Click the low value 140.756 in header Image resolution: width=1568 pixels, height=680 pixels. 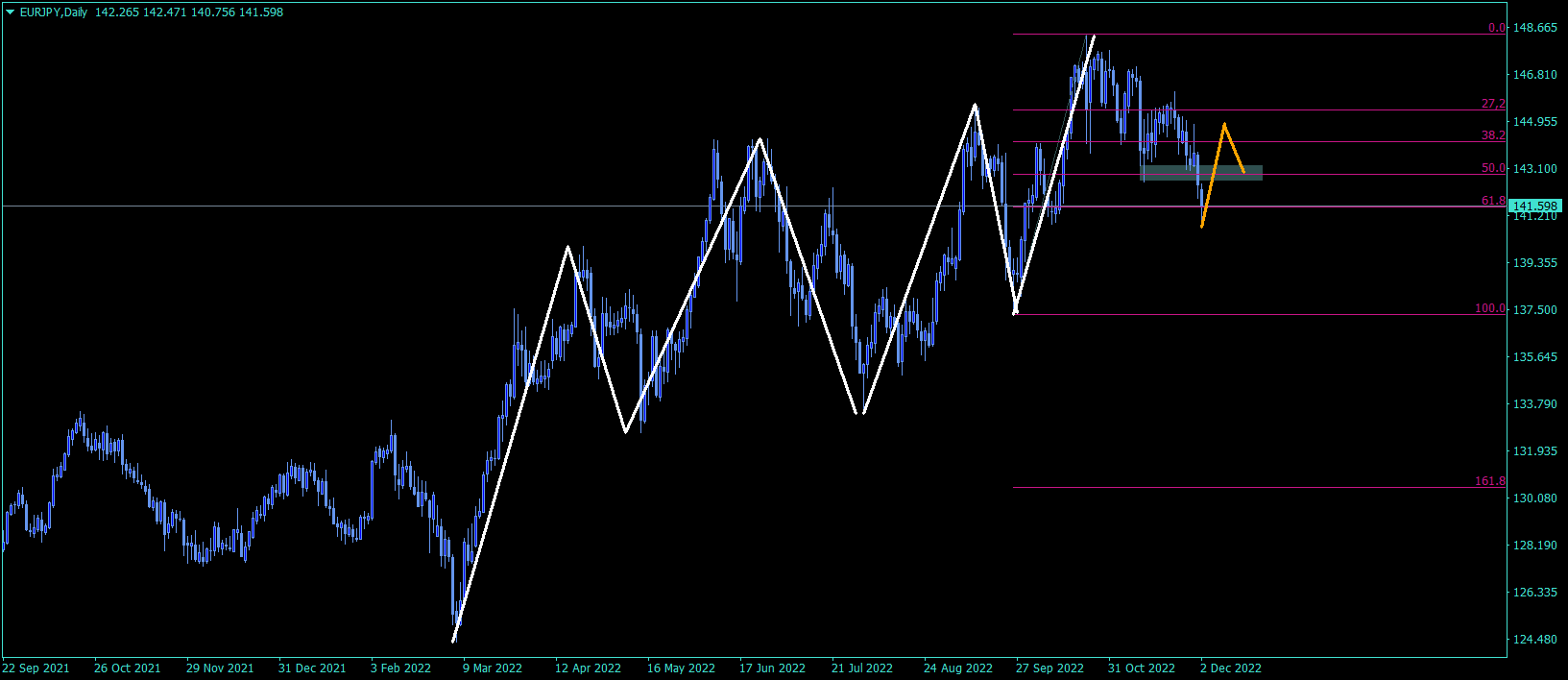[213, 12]
